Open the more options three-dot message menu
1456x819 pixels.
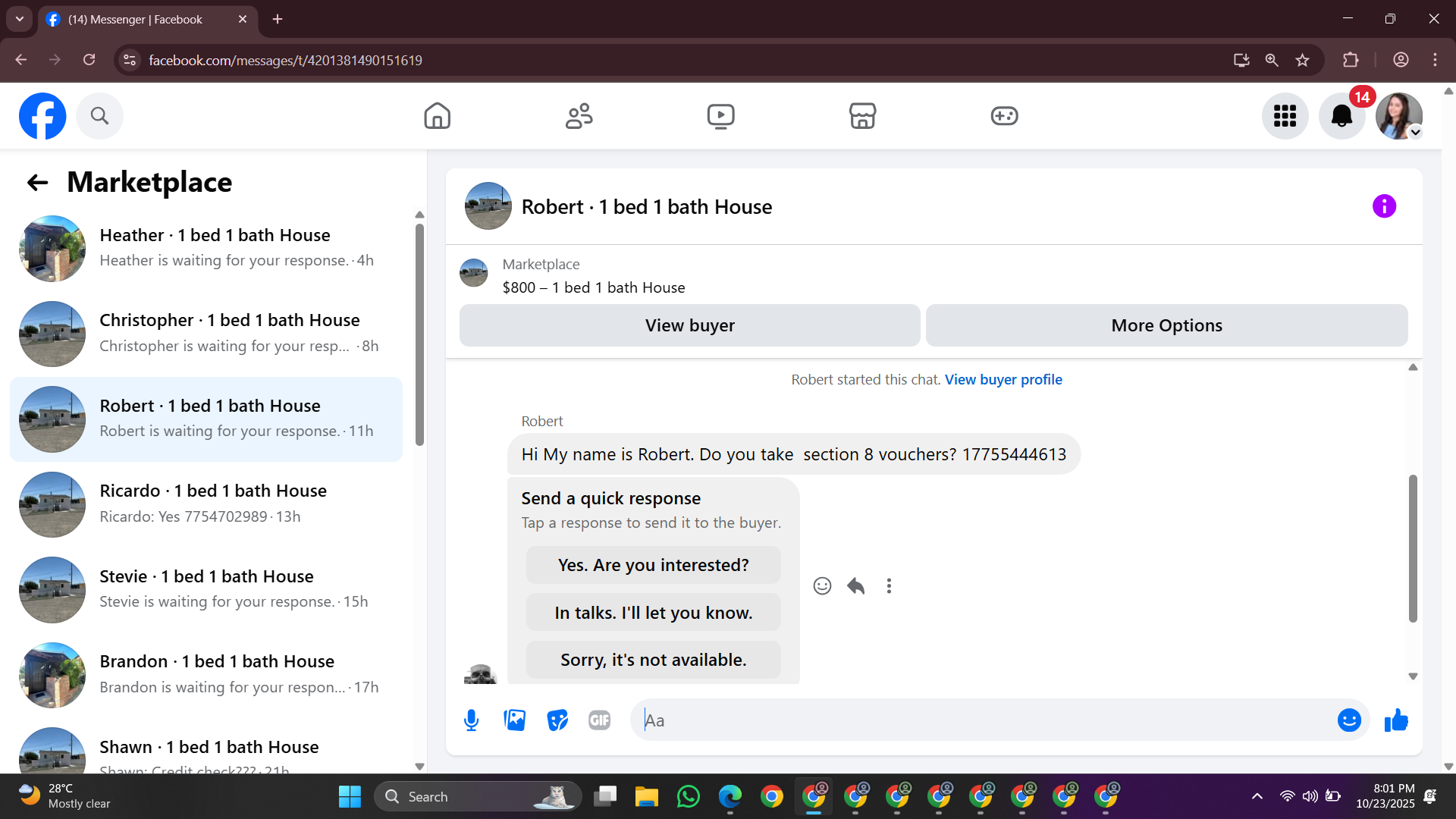[889, 586]
